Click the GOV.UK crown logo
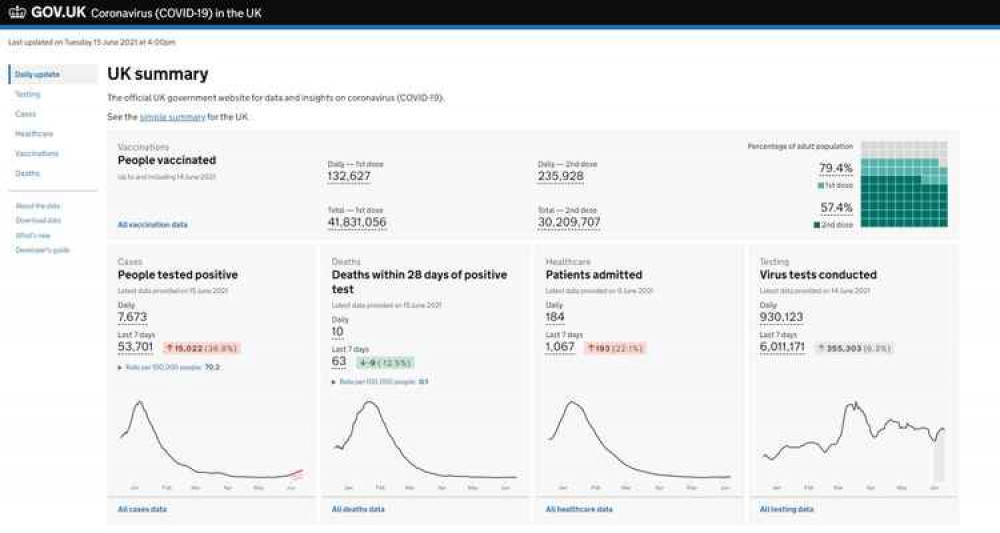This screenshot has width=1000, height=533. (18, 12)
